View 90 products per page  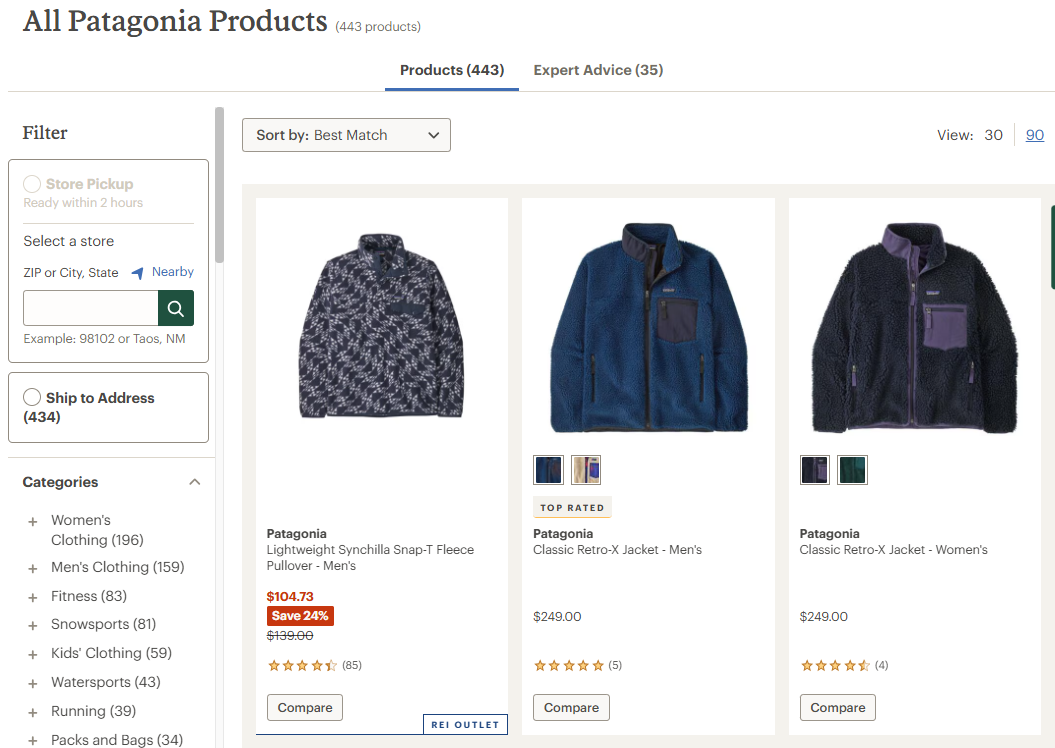[1035, 135]
